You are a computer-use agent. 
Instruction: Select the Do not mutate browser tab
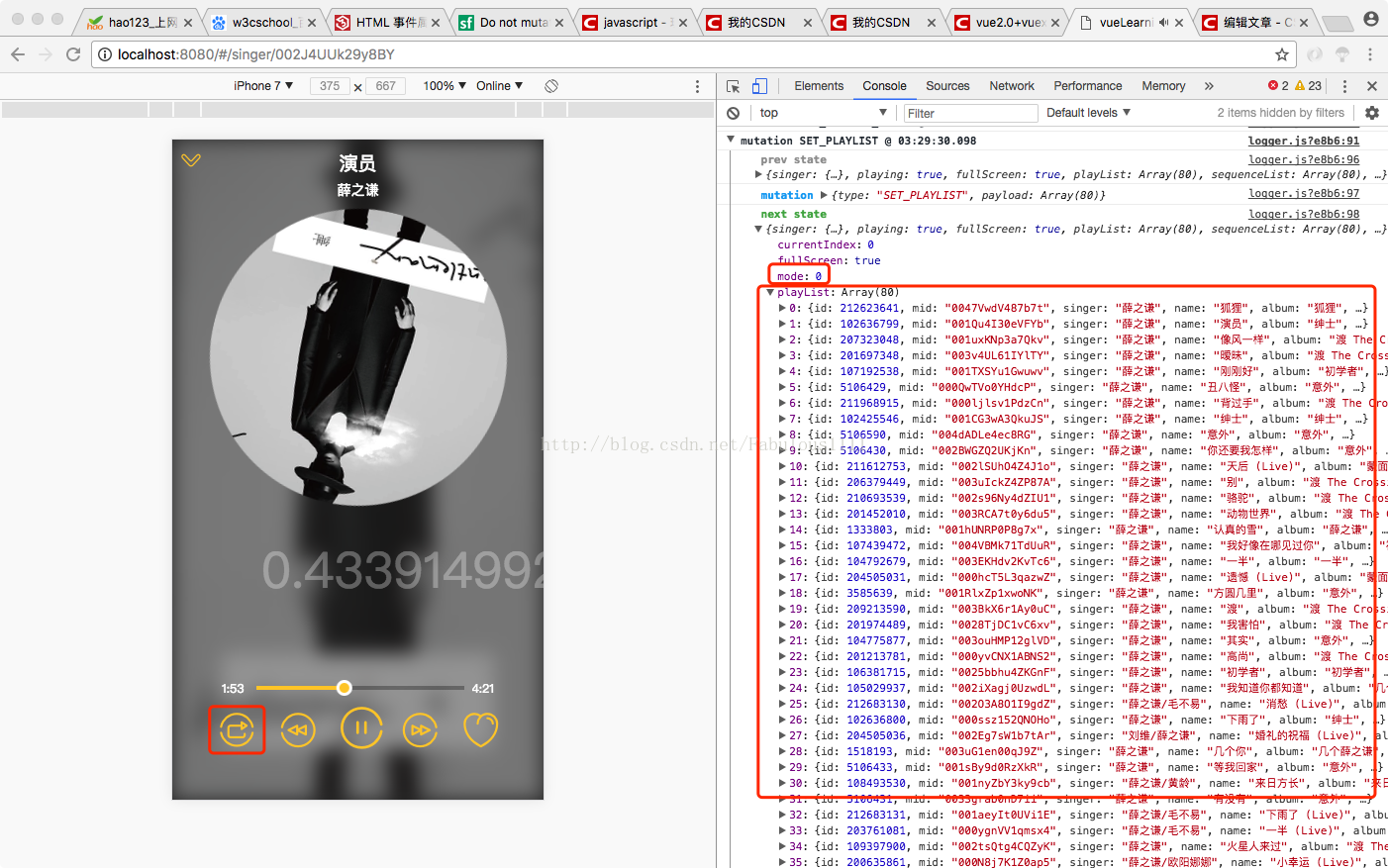tap(511, 22)
